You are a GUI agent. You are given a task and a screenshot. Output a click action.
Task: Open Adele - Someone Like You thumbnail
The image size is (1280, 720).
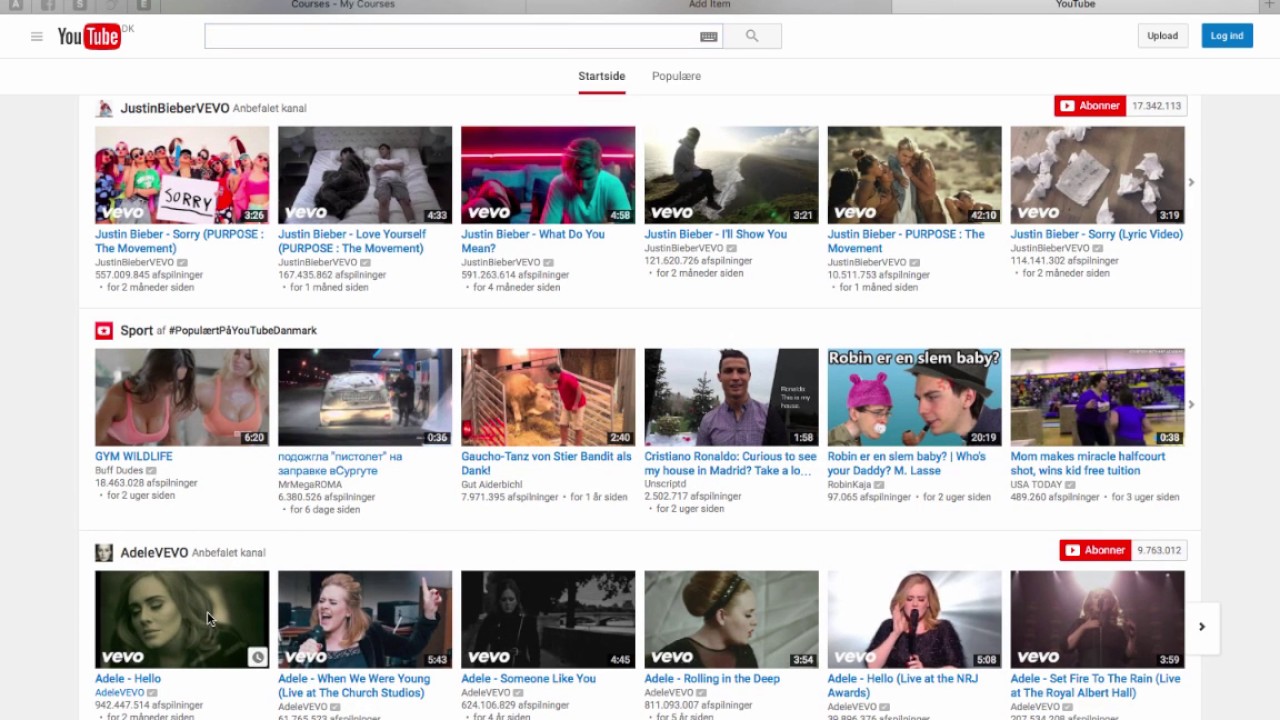click(x=548, y=619)
